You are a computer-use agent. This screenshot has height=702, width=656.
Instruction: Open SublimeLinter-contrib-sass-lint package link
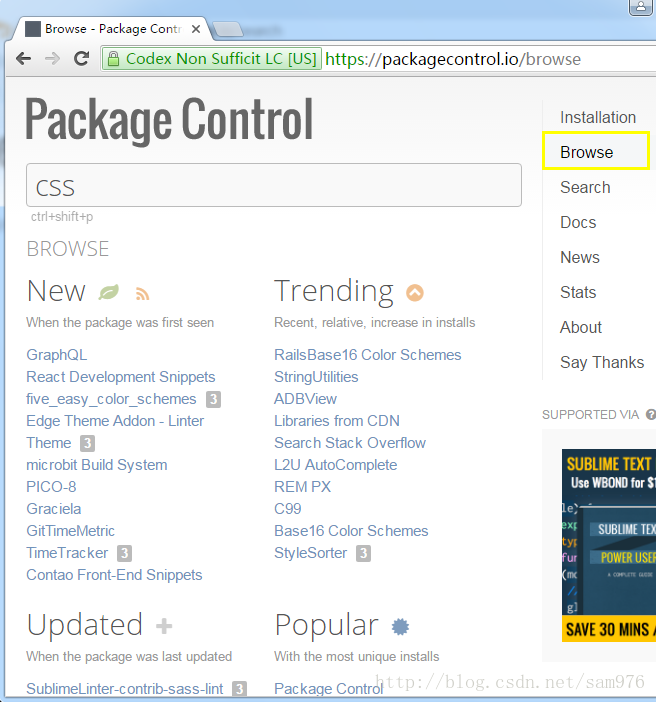tap(124, 689)
